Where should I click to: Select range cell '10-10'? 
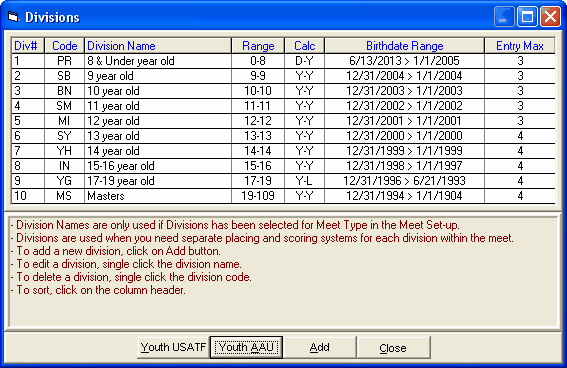point(258,91)
